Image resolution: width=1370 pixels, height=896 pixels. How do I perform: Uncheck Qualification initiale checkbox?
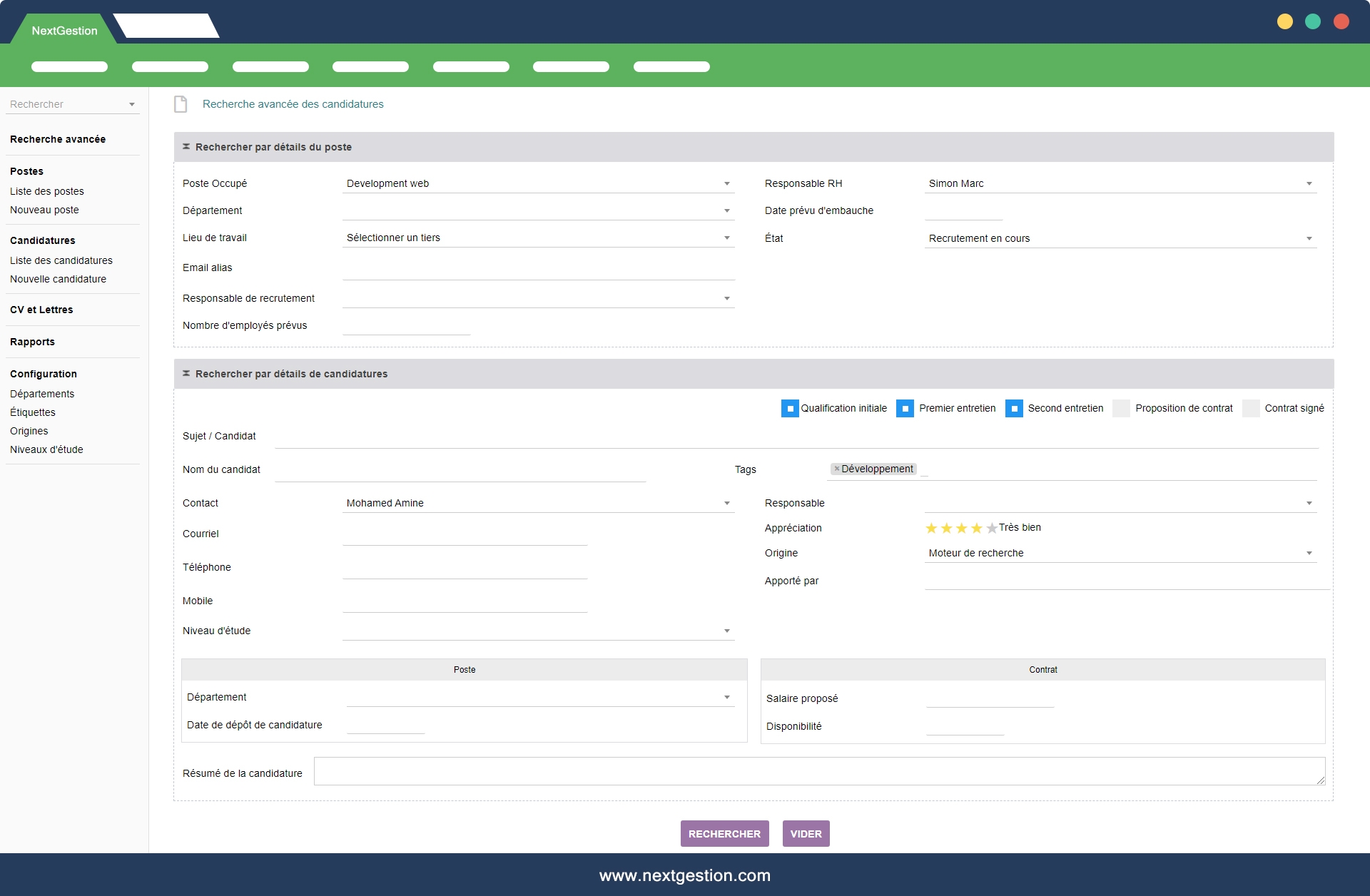coord(790,409)
